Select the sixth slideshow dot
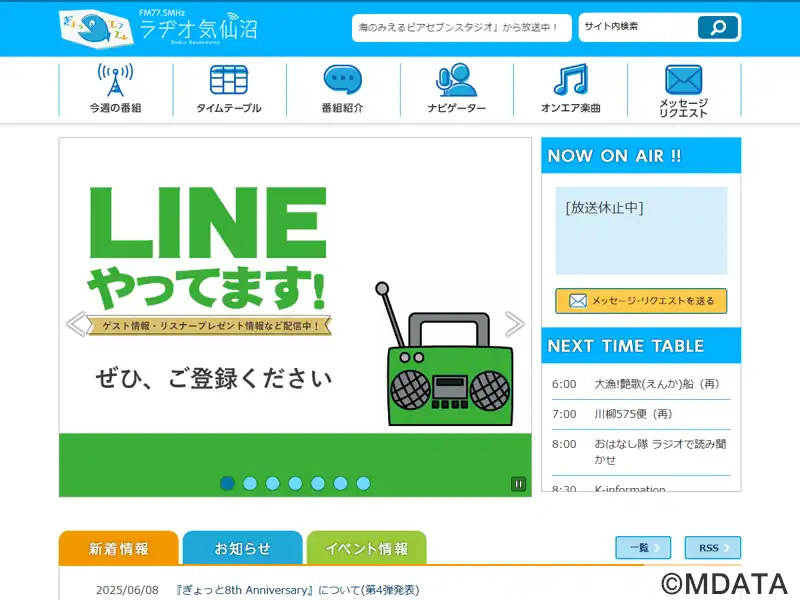The image size is (800, 600). point(341,483)
